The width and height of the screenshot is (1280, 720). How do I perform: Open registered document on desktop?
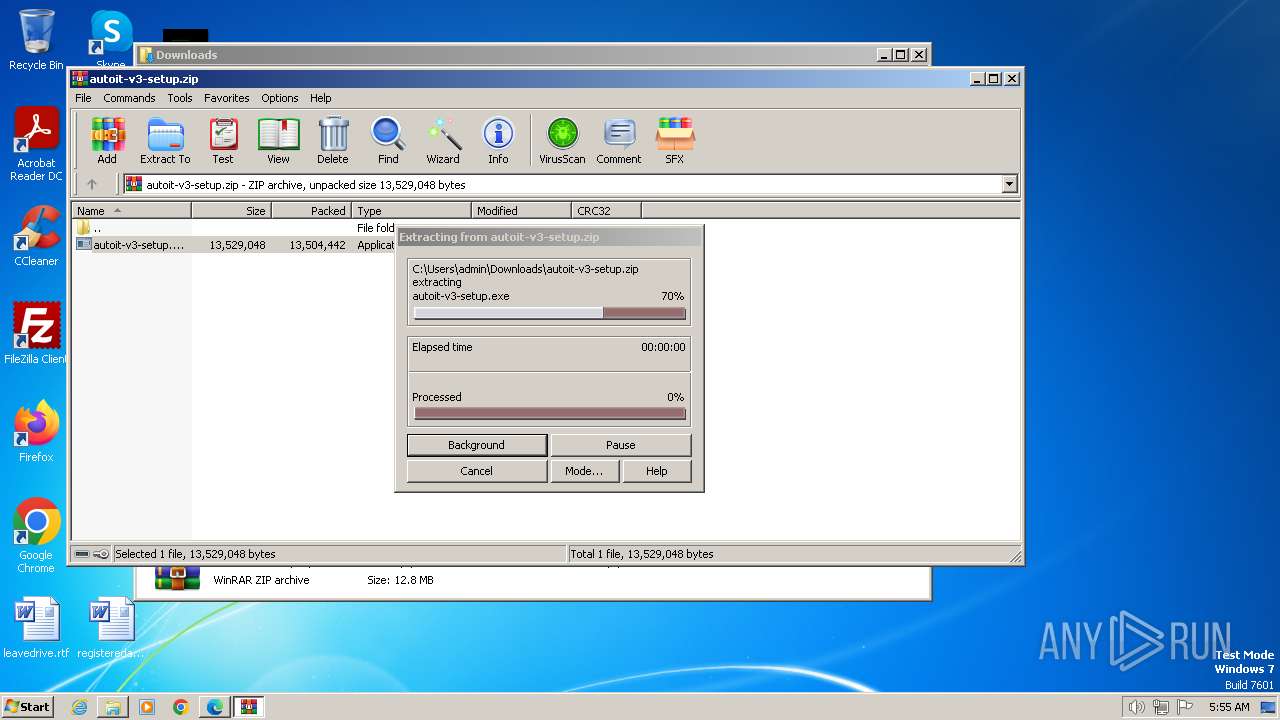(110, 628)
